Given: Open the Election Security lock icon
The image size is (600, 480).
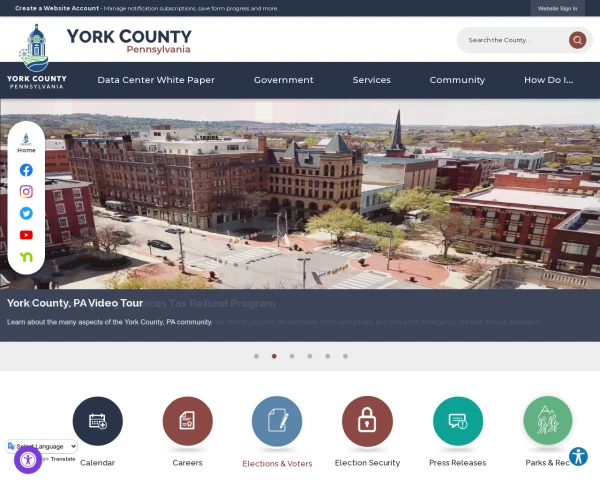Looking at the screenshot, I should tap(367, 421).
